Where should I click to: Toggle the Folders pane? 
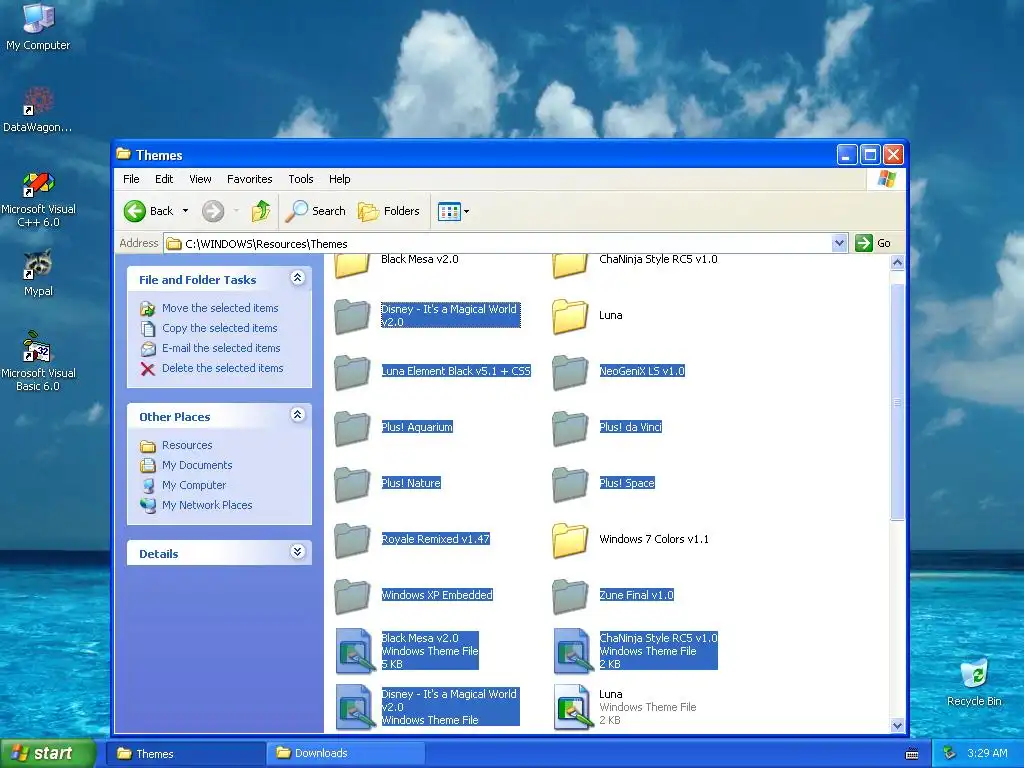tap(389, 211)
